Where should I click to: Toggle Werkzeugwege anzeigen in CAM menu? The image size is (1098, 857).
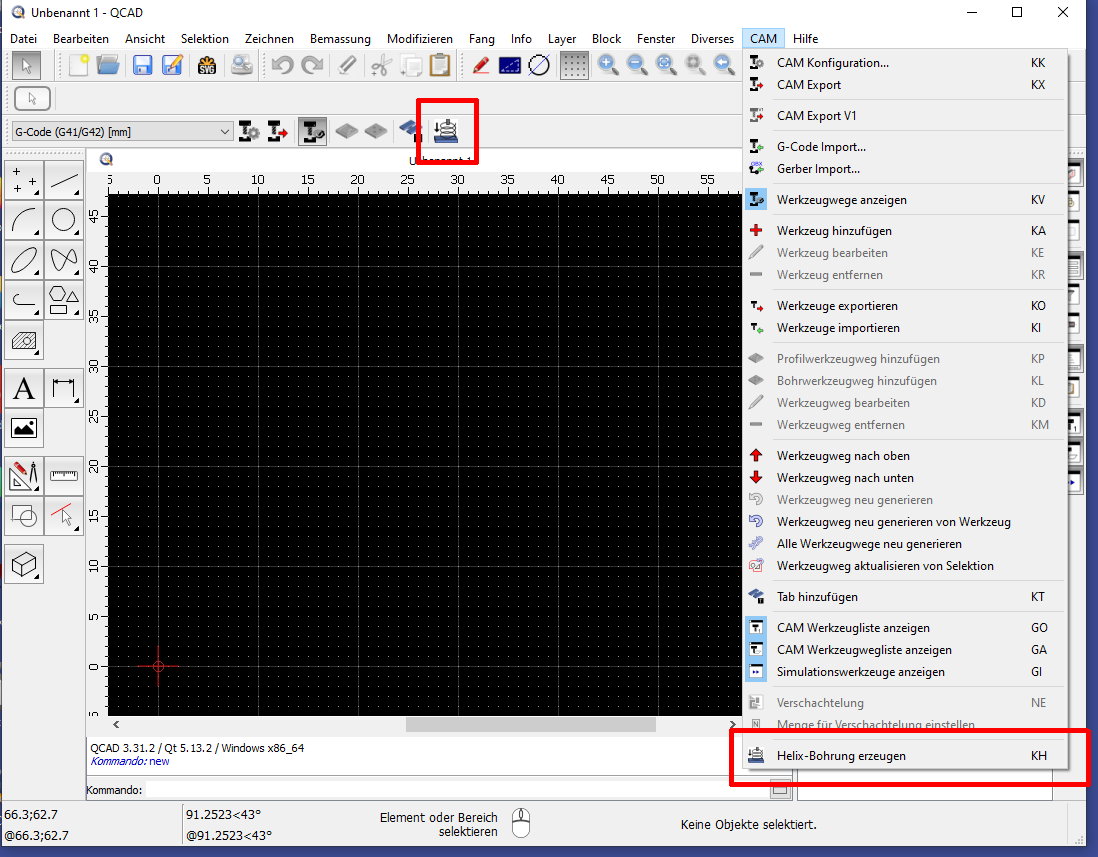842,200
